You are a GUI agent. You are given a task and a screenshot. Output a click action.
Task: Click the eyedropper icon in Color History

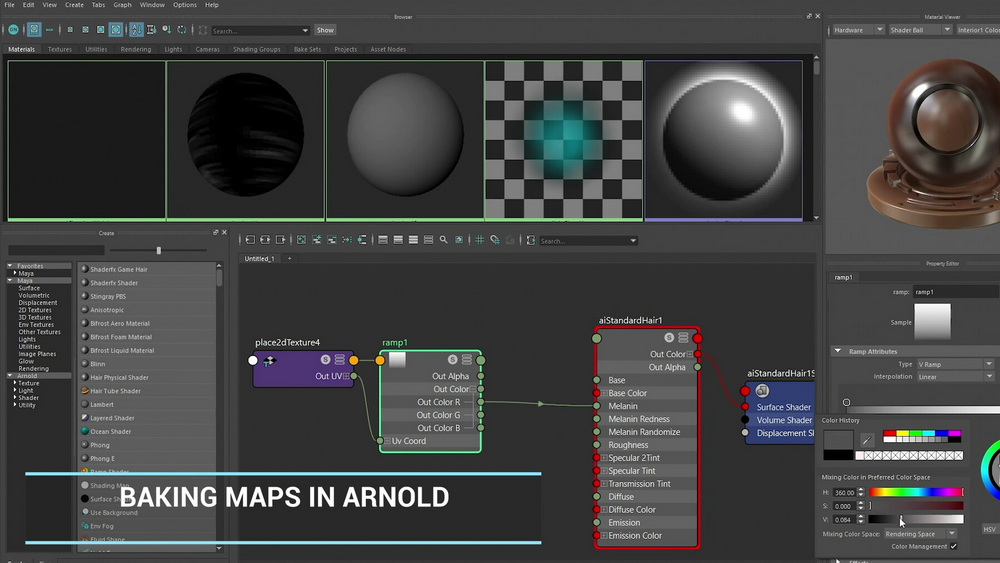pos(867,440)
